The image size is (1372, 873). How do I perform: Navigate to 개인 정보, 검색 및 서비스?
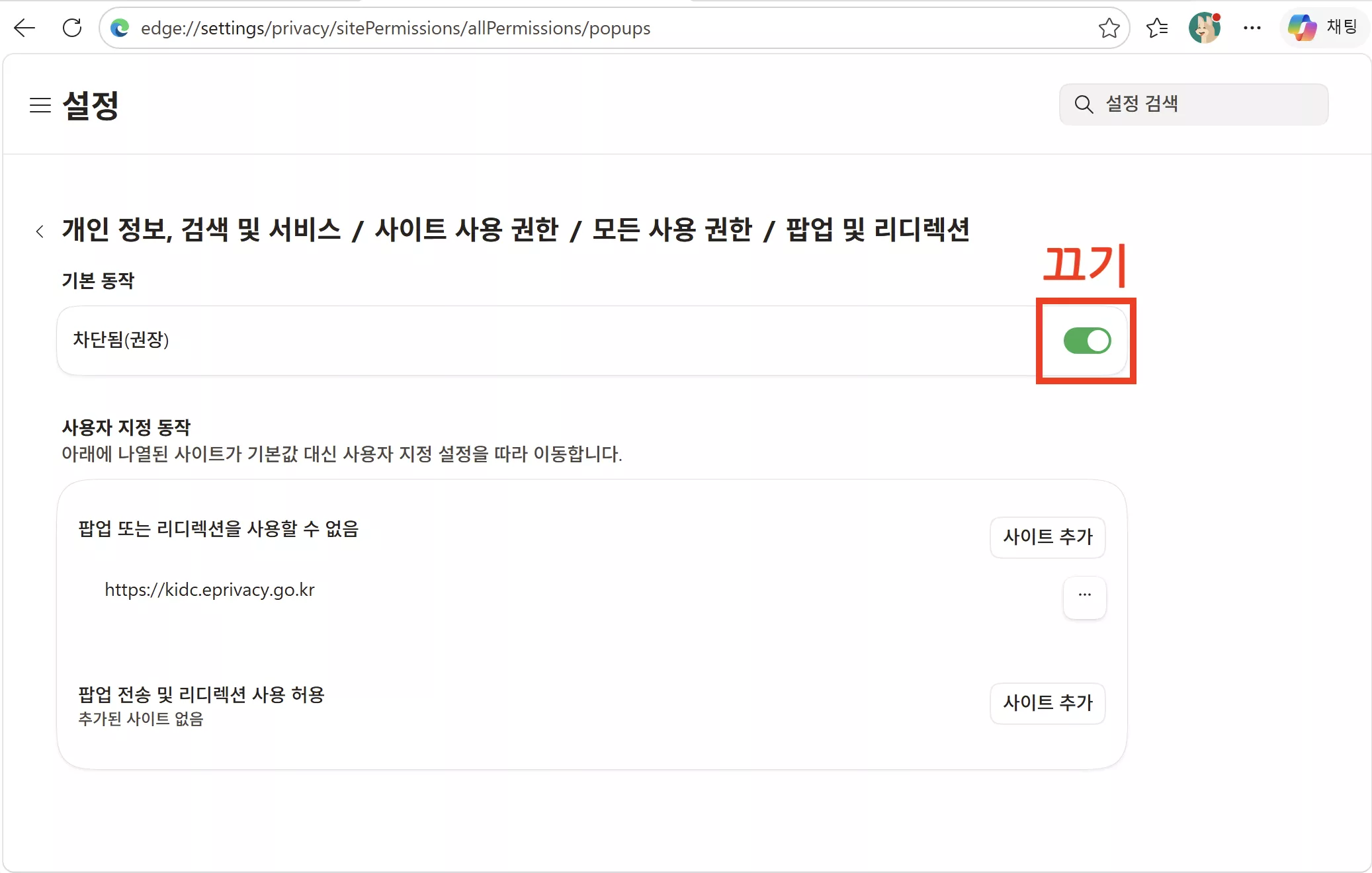(x=202, y=230)
